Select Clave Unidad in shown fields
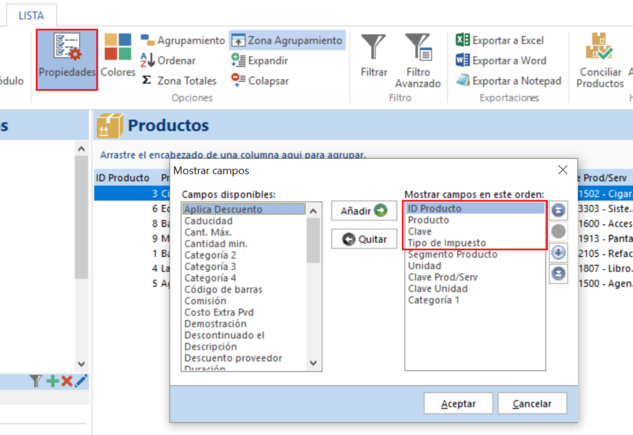The width and height of the screenshot is (633, 435). click(475, 289)
